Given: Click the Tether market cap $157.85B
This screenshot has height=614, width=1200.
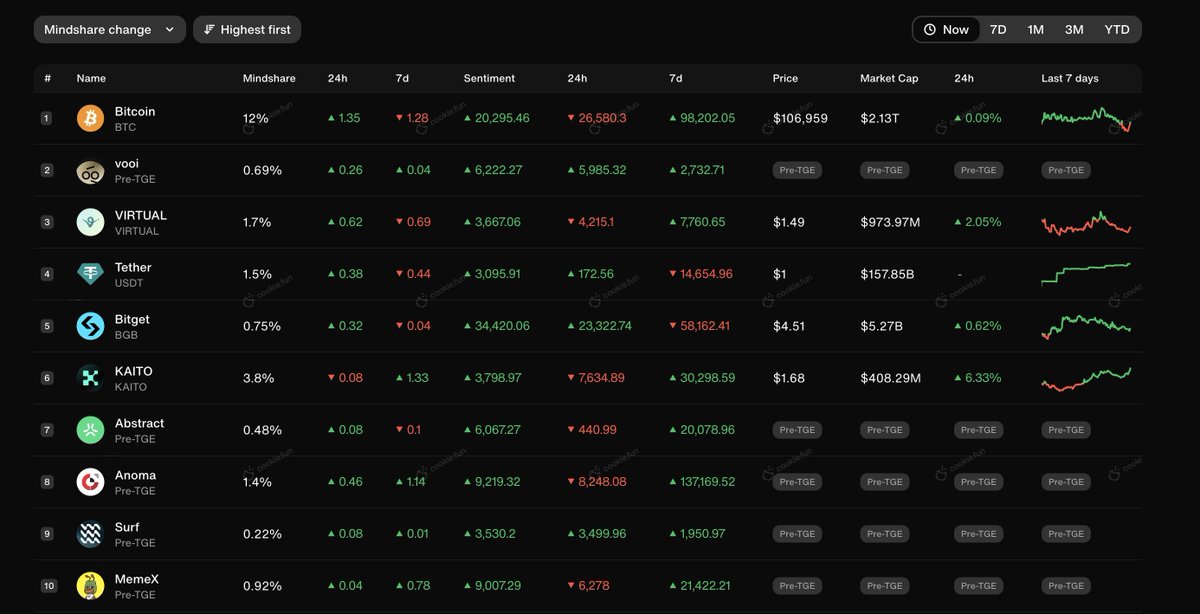Looking at the screenshot, I should point(887,274).
